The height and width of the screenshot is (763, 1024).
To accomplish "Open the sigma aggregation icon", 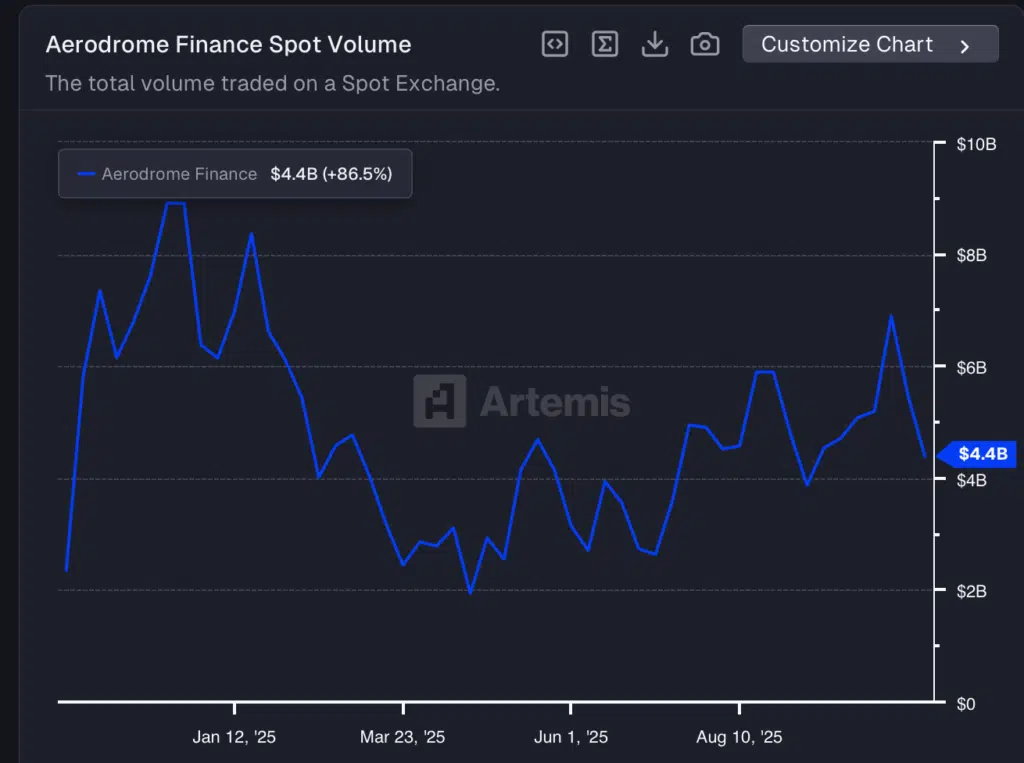I will coord(604,43).
